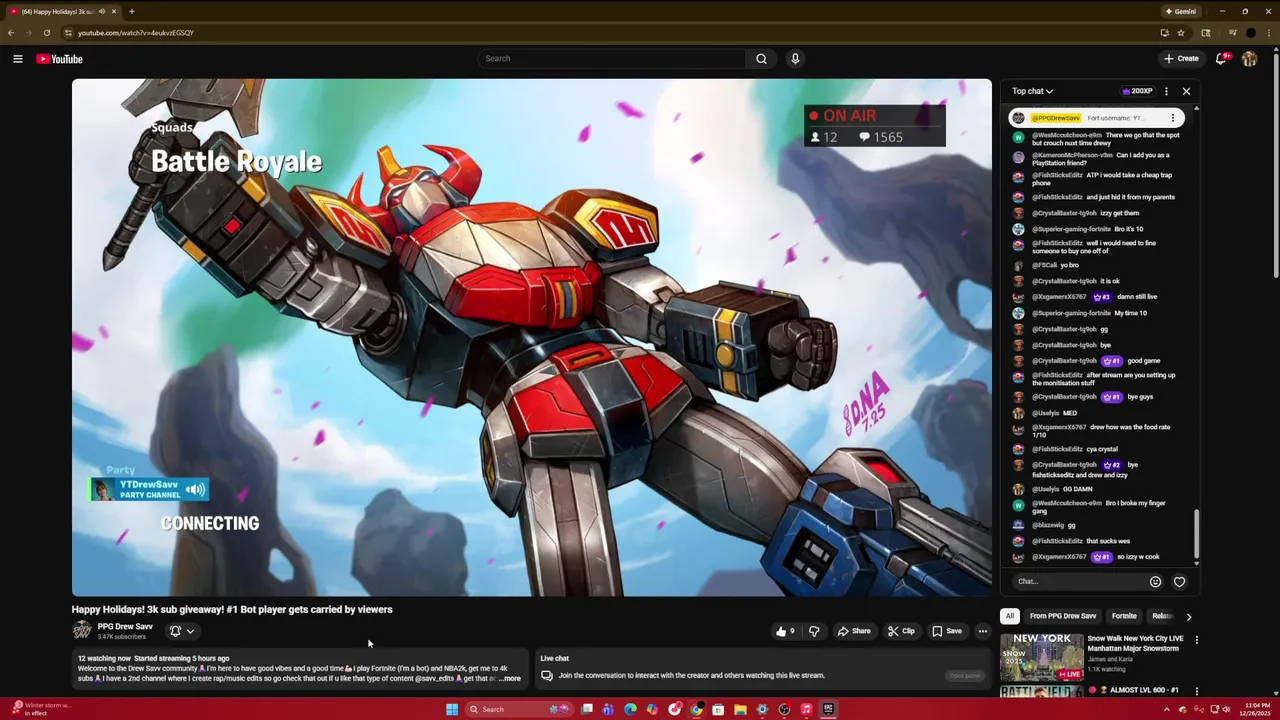
Task: Select From PPG Drew Savv chip
Action: pos(1063,616)
